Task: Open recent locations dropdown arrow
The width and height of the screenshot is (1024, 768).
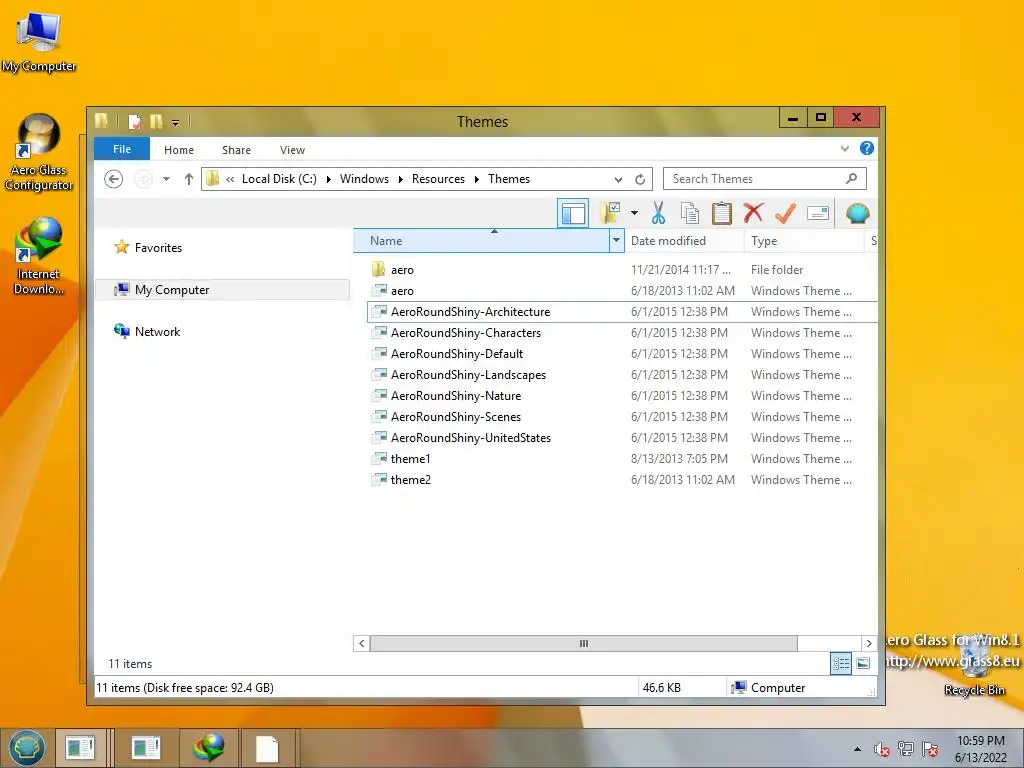Action: click(167, 179)
